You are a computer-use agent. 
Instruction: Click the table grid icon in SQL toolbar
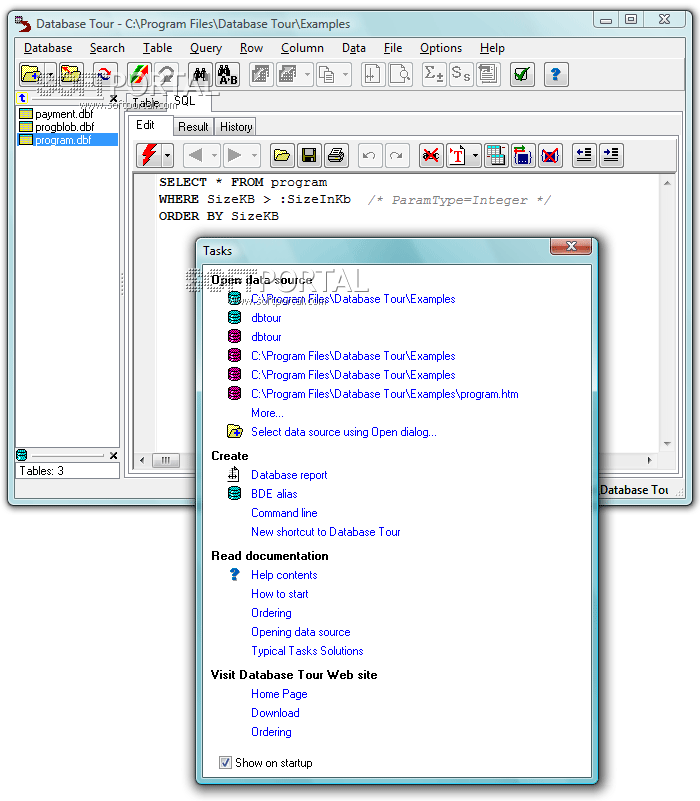pyautogui.click(x=496, y=155)
